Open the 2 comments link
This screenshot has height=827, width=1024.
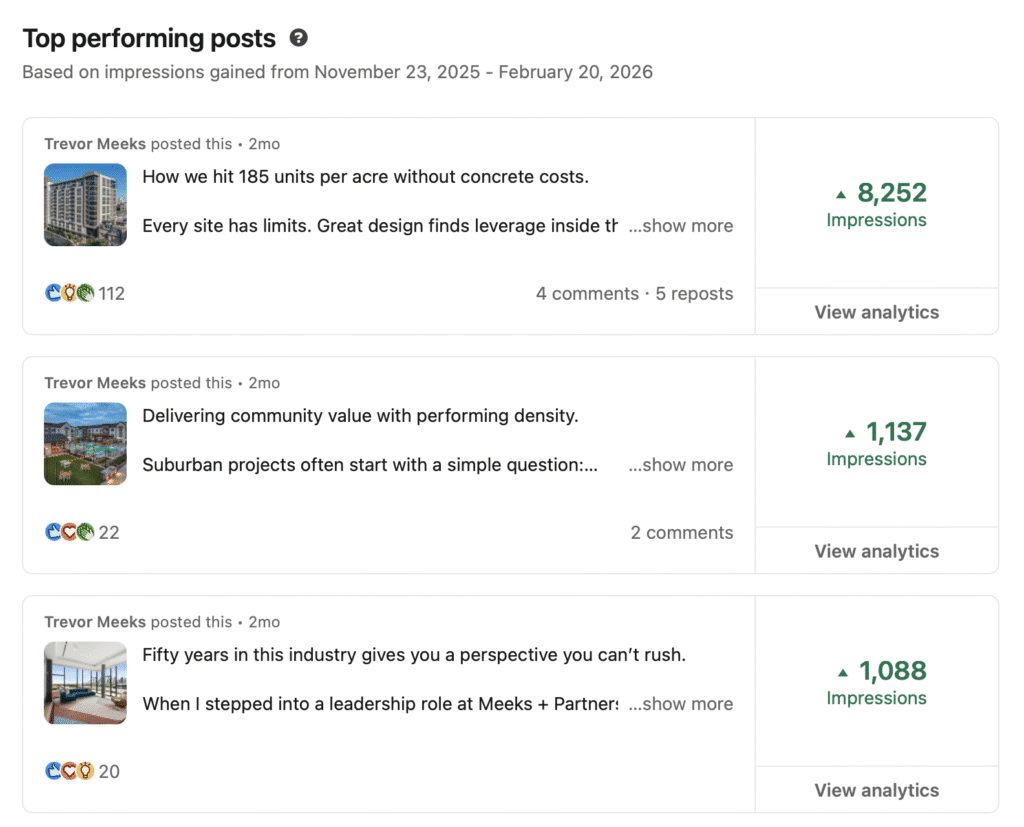(x=681, y=533)
